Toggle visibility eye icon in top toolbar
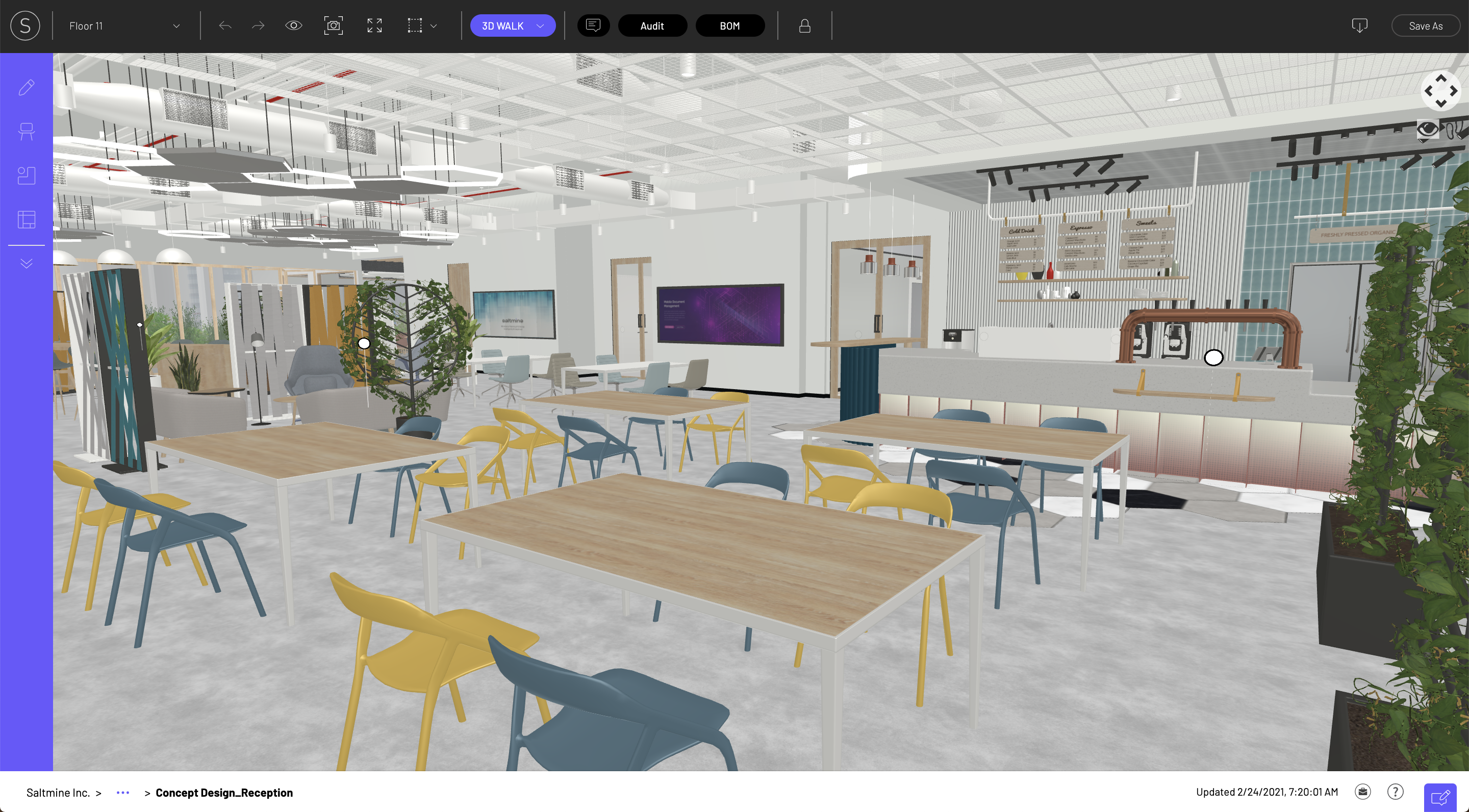The width and height of the screenshot is (1469, 812). (293, 26)
